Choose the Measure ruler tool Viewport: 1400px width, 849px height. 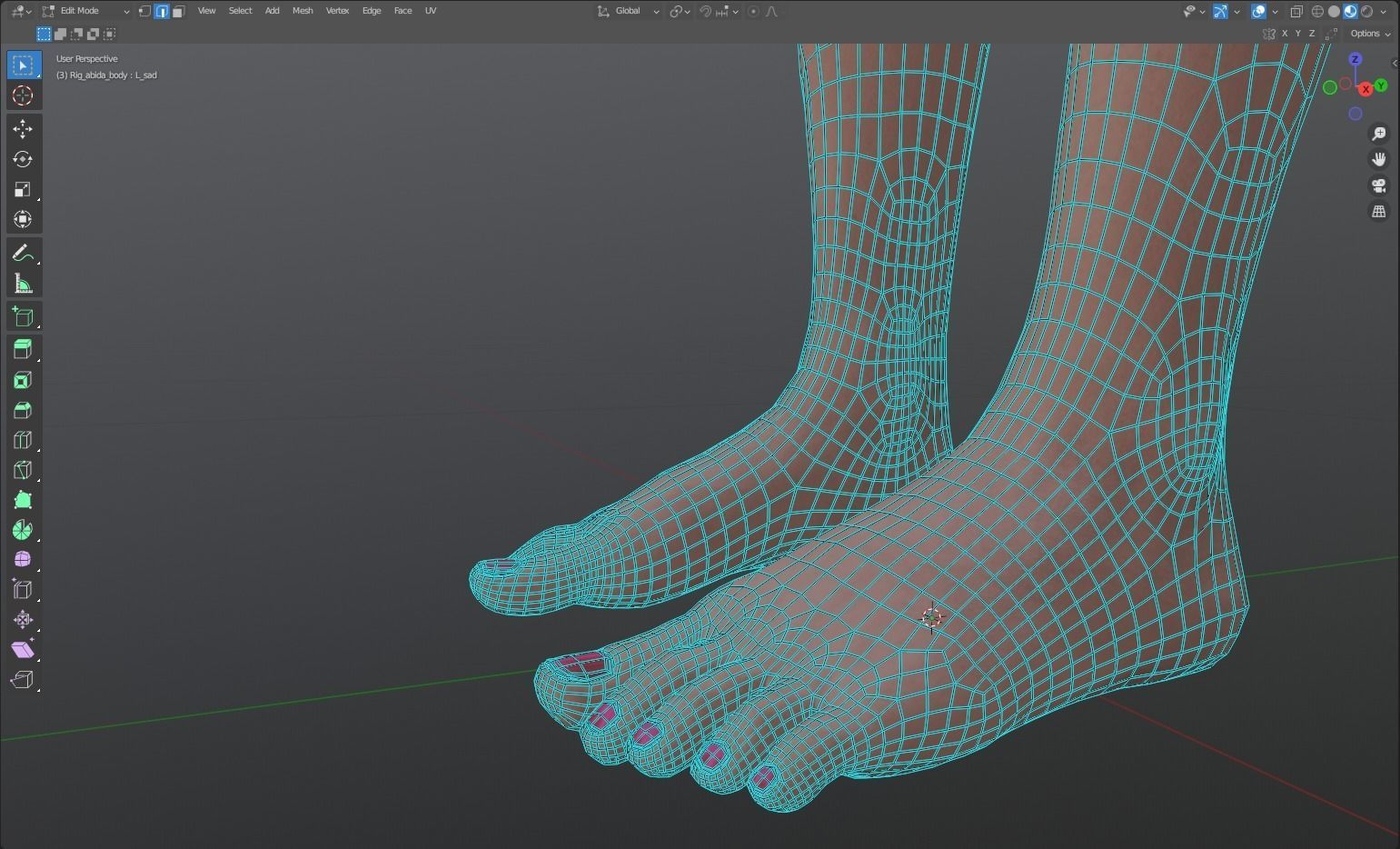(x=23, y=284)
